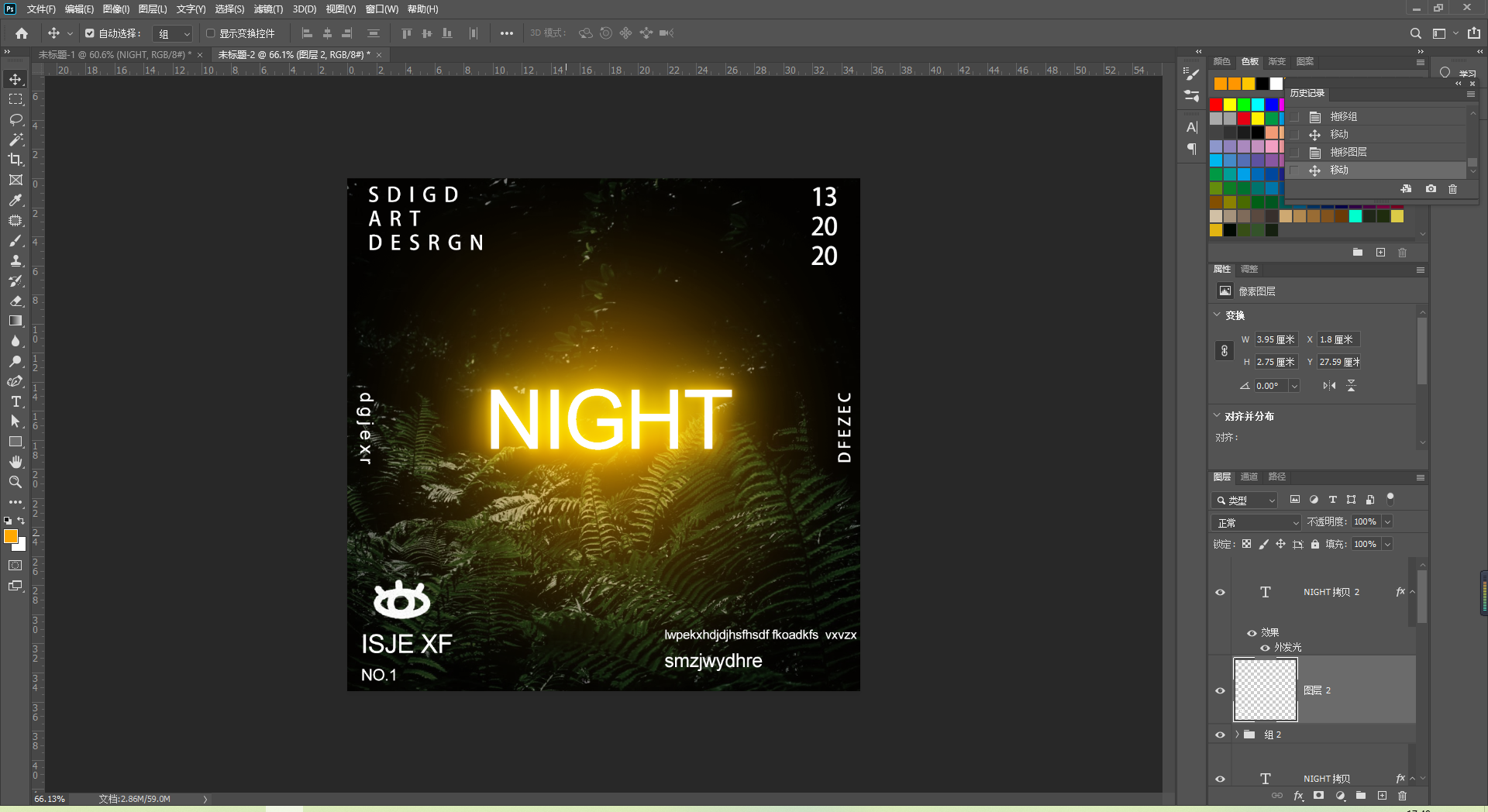Create a new layer with the Layers panel icon

coord(1382,796)
